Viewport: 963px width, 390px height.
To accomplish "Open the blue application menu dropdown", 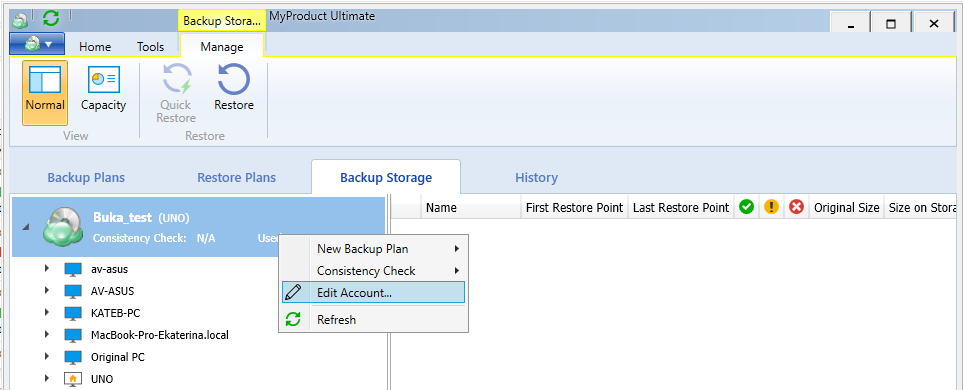I will [x=37, y=44].
